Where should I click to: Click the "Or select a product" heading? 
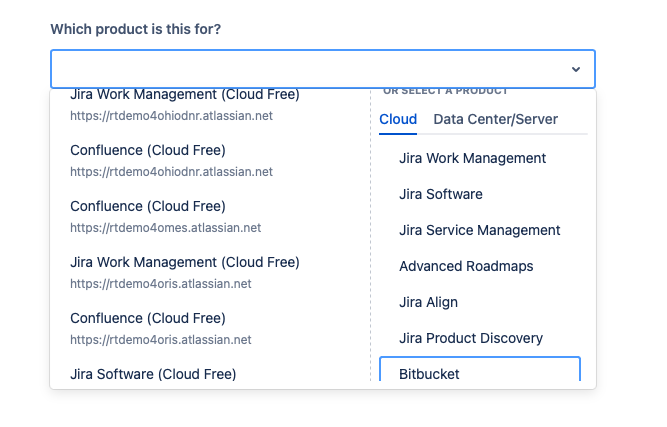point(445,91)
